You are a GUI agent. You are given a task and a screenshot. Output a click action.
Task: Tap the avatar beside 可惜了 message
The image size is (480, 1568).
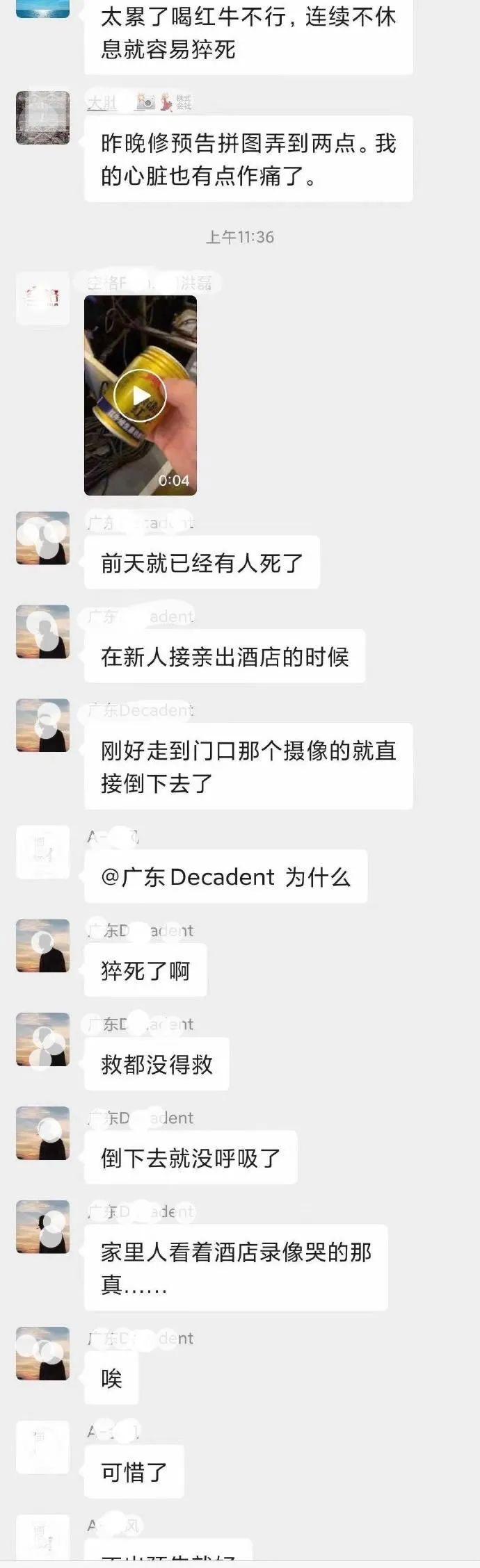point(42,1448)
